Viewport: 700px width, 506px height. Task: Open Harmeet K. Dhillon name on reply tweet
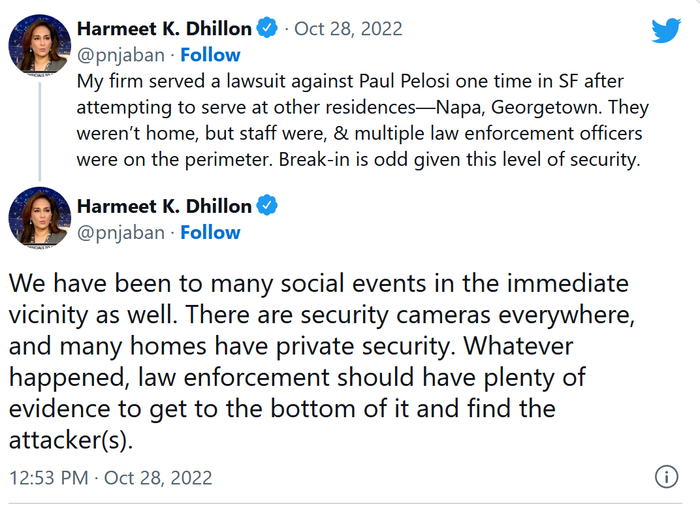tap(165, 206)
